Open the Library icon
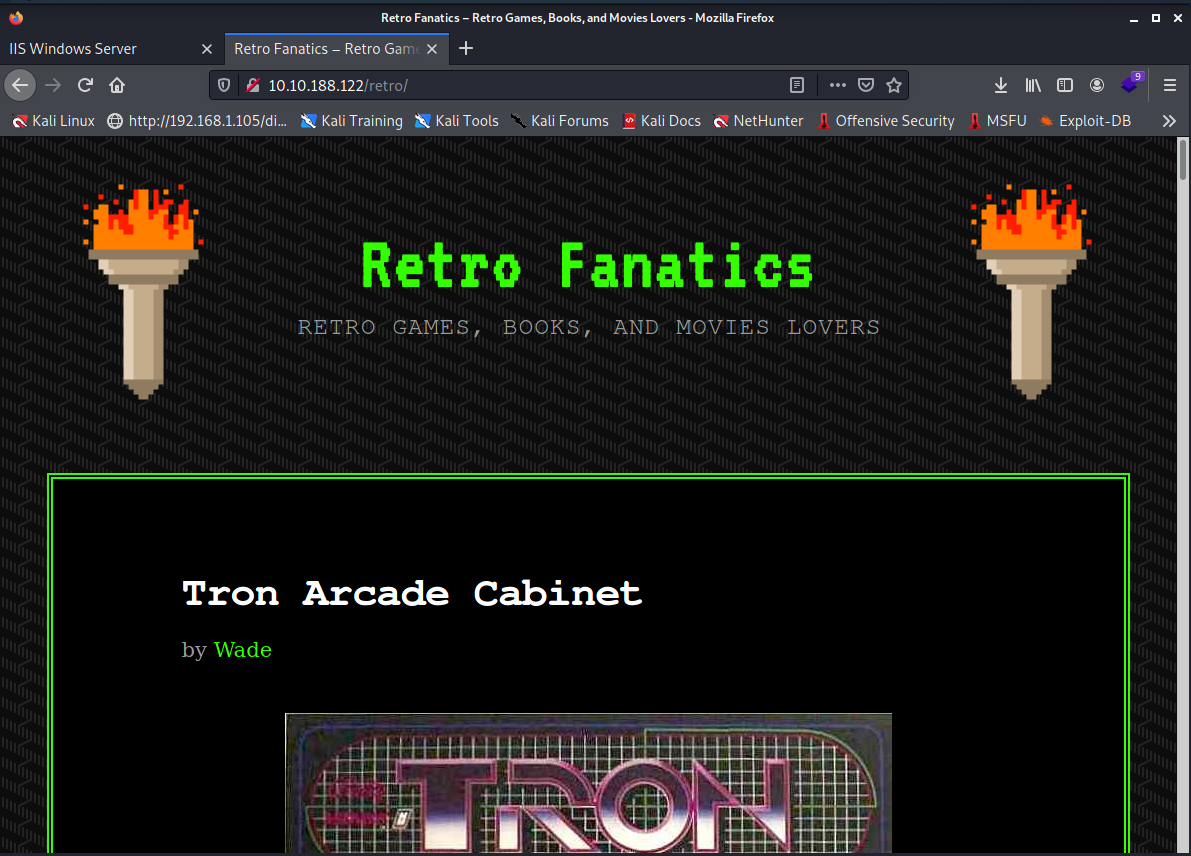 [x=1033, y=85]
